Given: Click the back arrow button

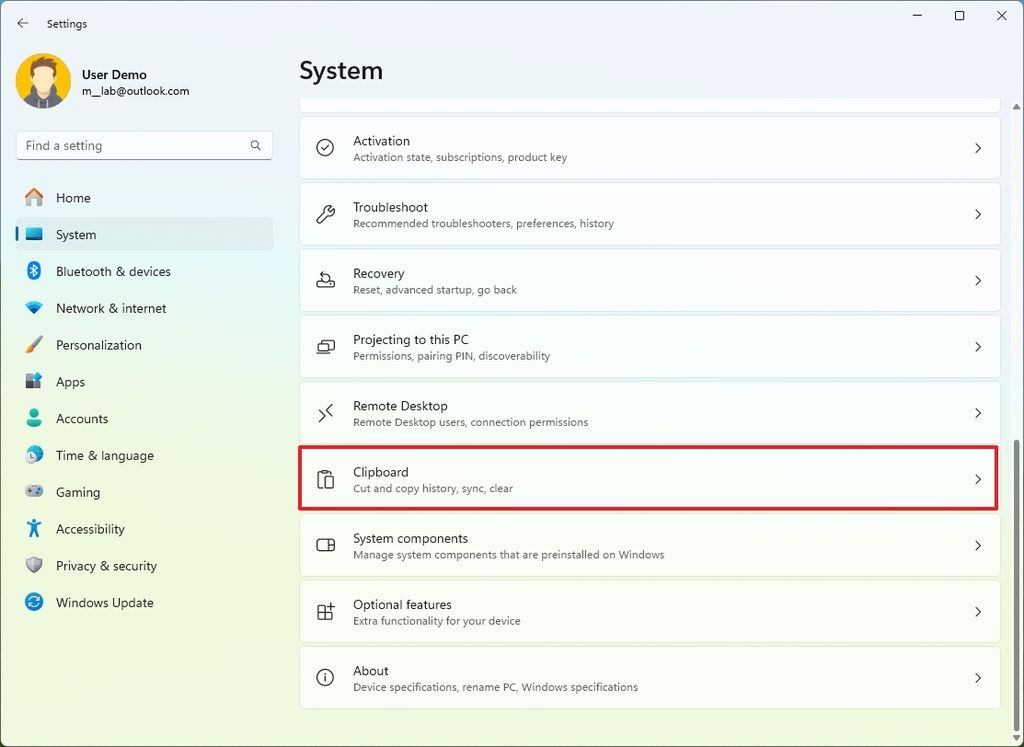Looking at the screenshot, I should 22,23.
